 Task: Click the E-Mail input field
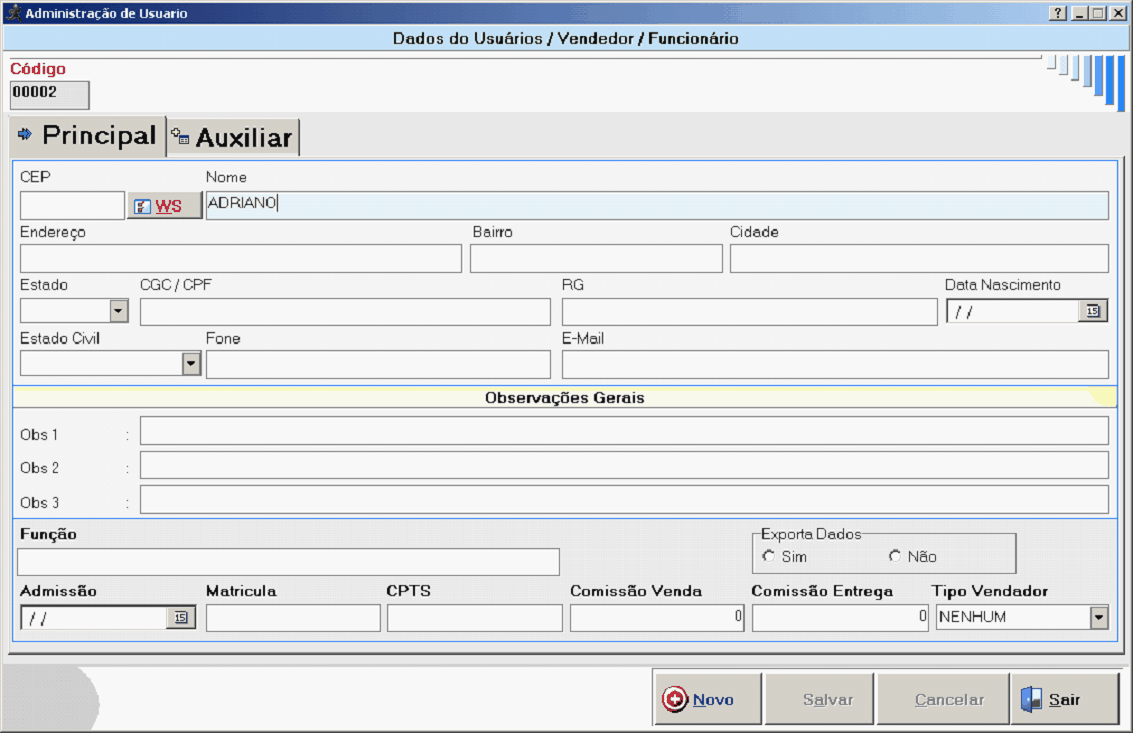coord(834,365)
